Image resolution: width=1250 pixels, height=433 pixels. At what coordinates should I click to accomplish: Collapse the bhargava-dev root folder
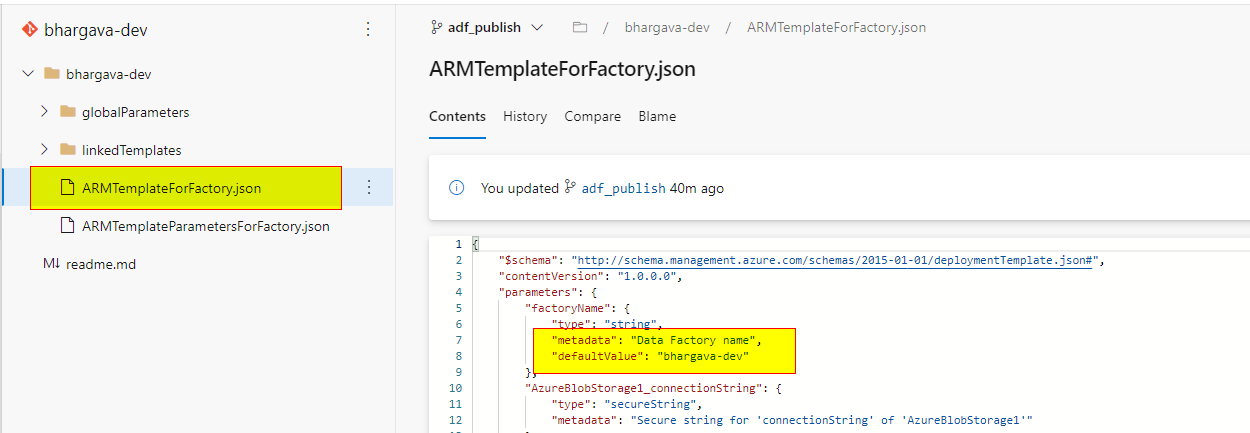[x=27, y=74]
